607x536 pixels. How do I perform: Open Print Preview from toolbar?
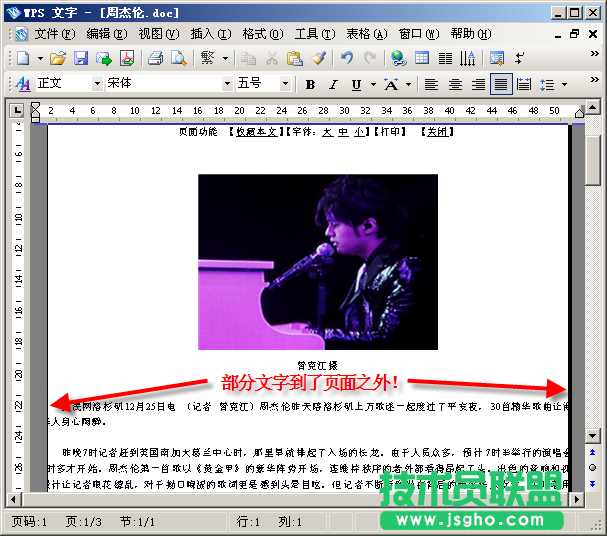(x=176, y=58)
